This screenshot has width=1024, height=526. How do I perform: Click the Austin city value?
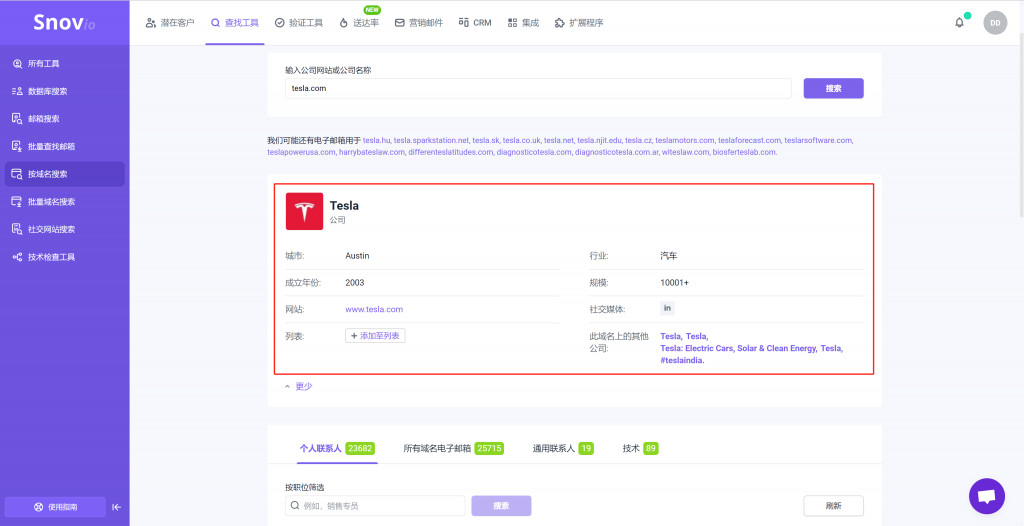click(357, 255)
